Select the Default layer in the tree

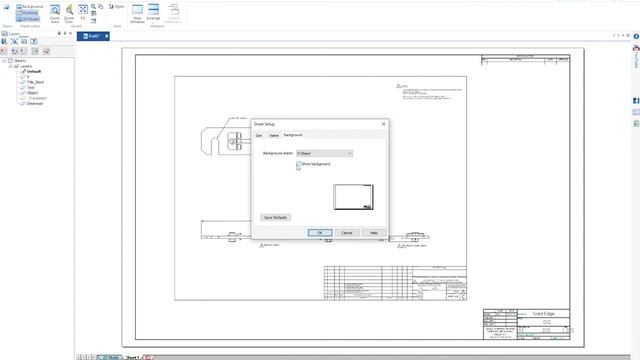click(34, 71)
